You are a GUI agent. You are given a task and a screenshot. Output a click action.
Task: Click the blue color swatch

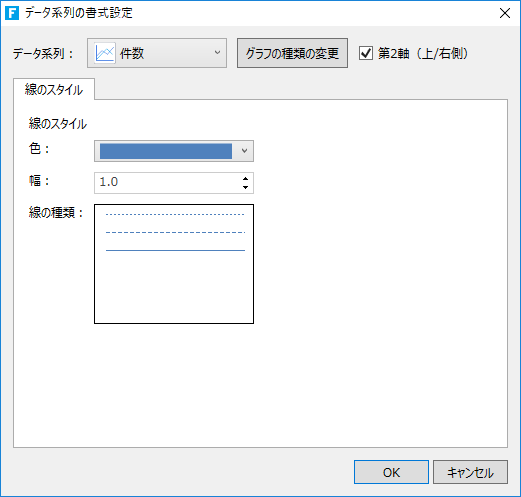pyautogui.click(x=166, y=151)
